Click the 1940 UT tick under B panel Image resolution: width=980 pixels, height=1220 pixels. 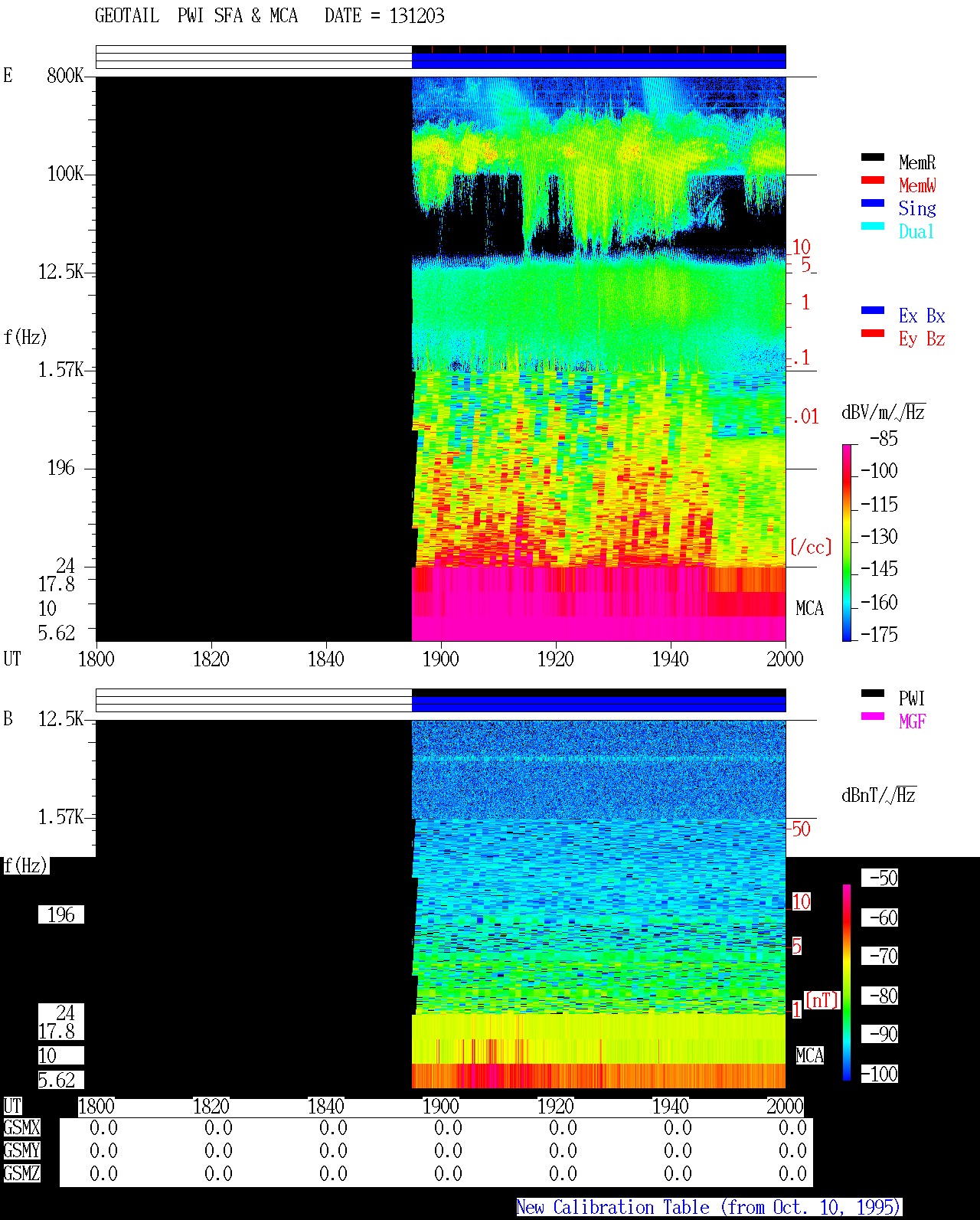671,1106
